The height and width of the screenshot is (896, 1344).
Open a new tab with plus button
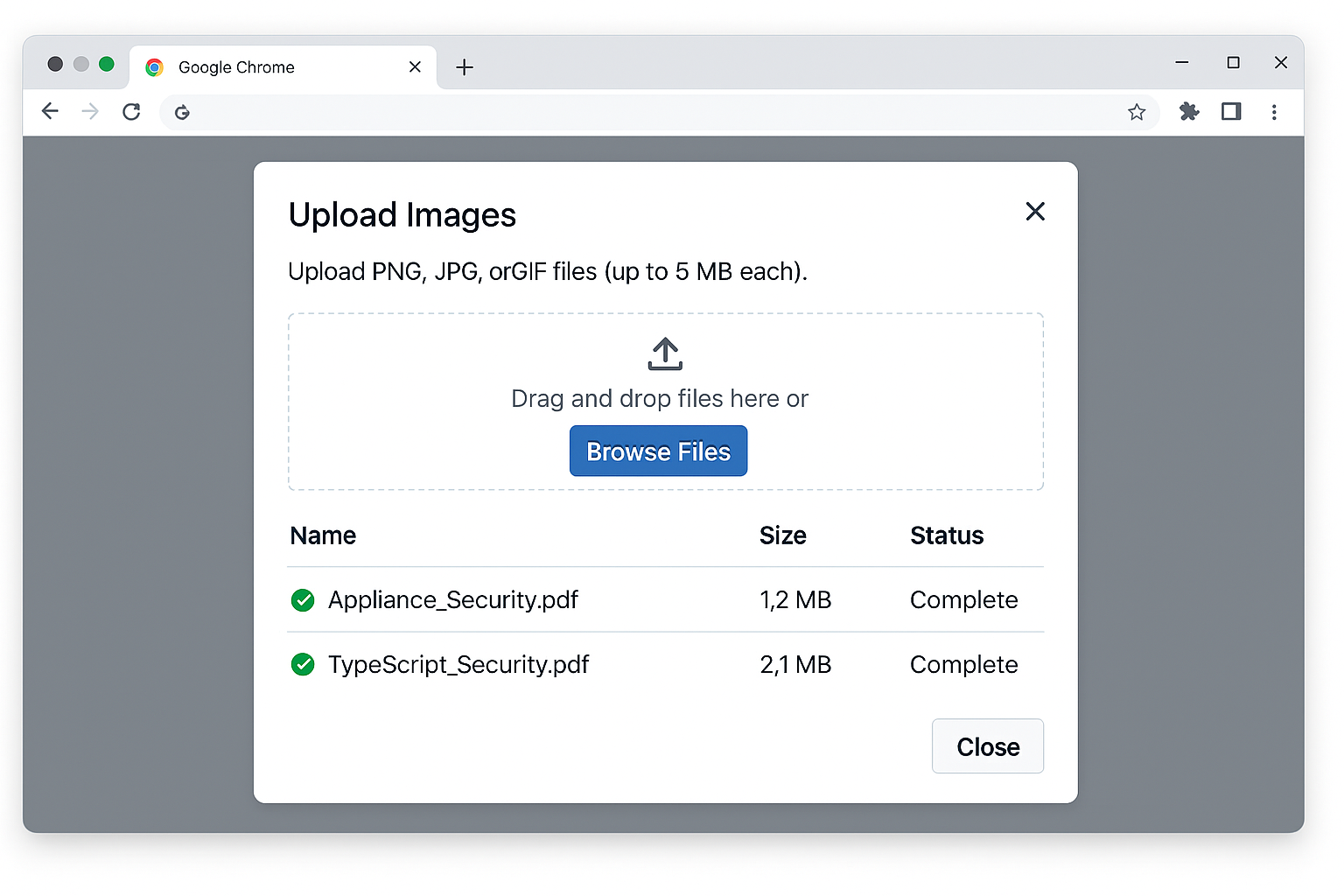[x=465, y=67]
